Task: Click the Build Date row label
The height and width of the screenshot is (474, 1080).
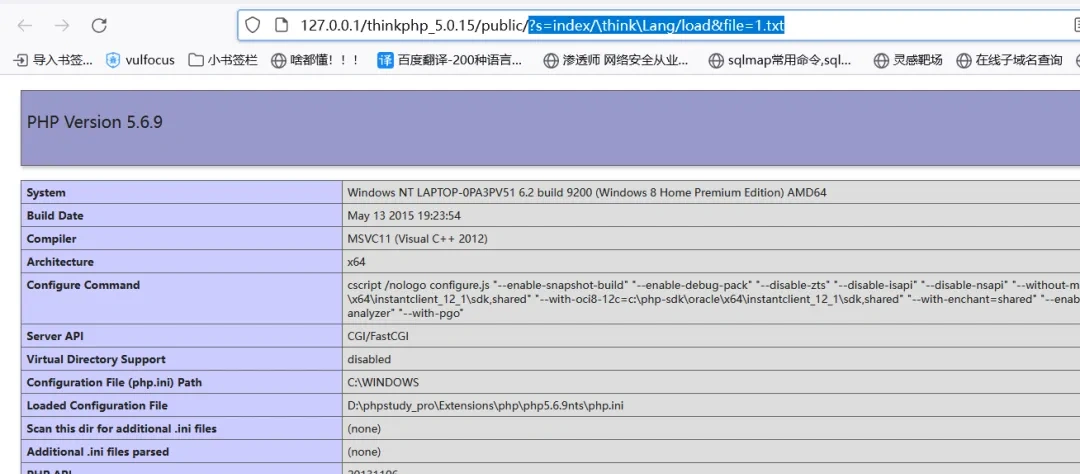Action: [x=55, y=216]
